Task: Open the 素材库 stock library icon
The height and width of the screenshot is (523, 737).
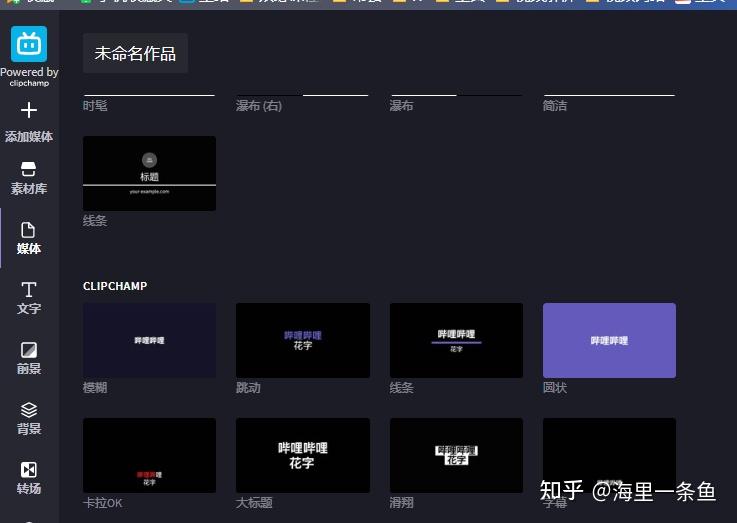Action: (29, 169)
